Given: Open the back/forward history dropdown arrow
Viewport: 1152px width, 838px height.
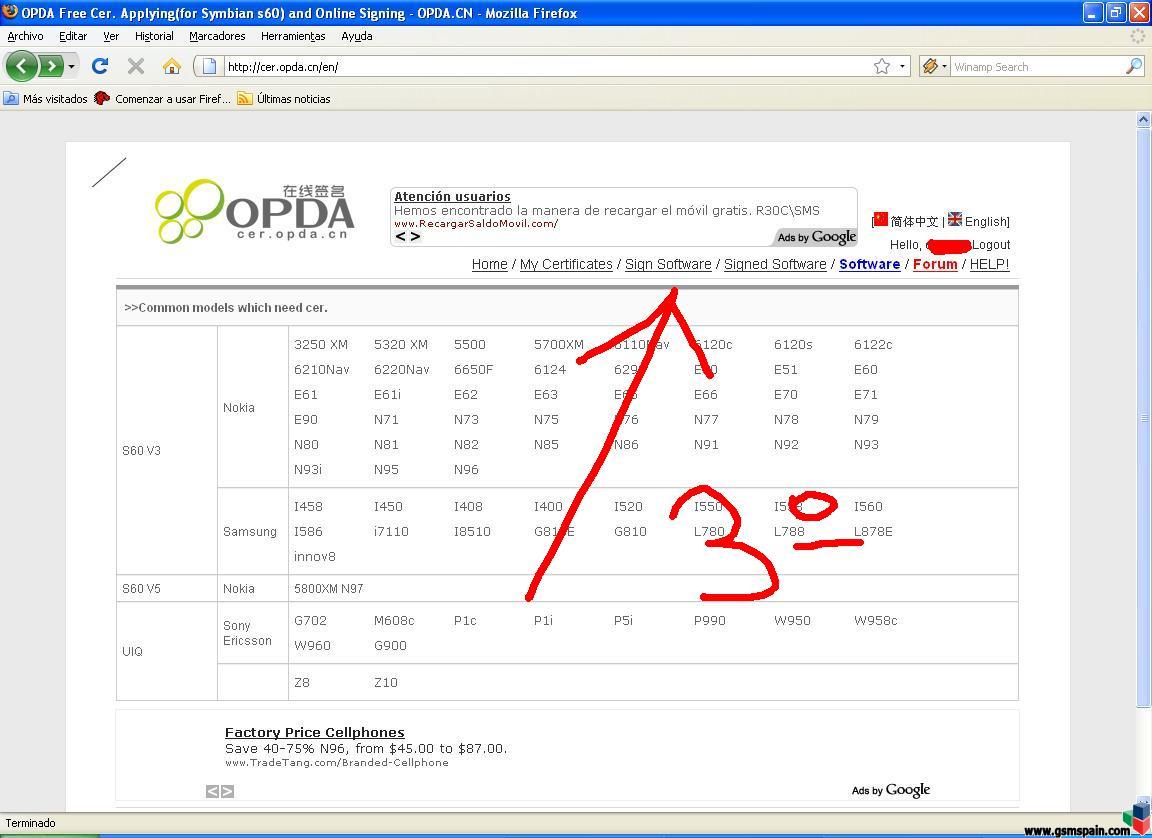Looking at the screenshot, I should click(x=71, y=67).
